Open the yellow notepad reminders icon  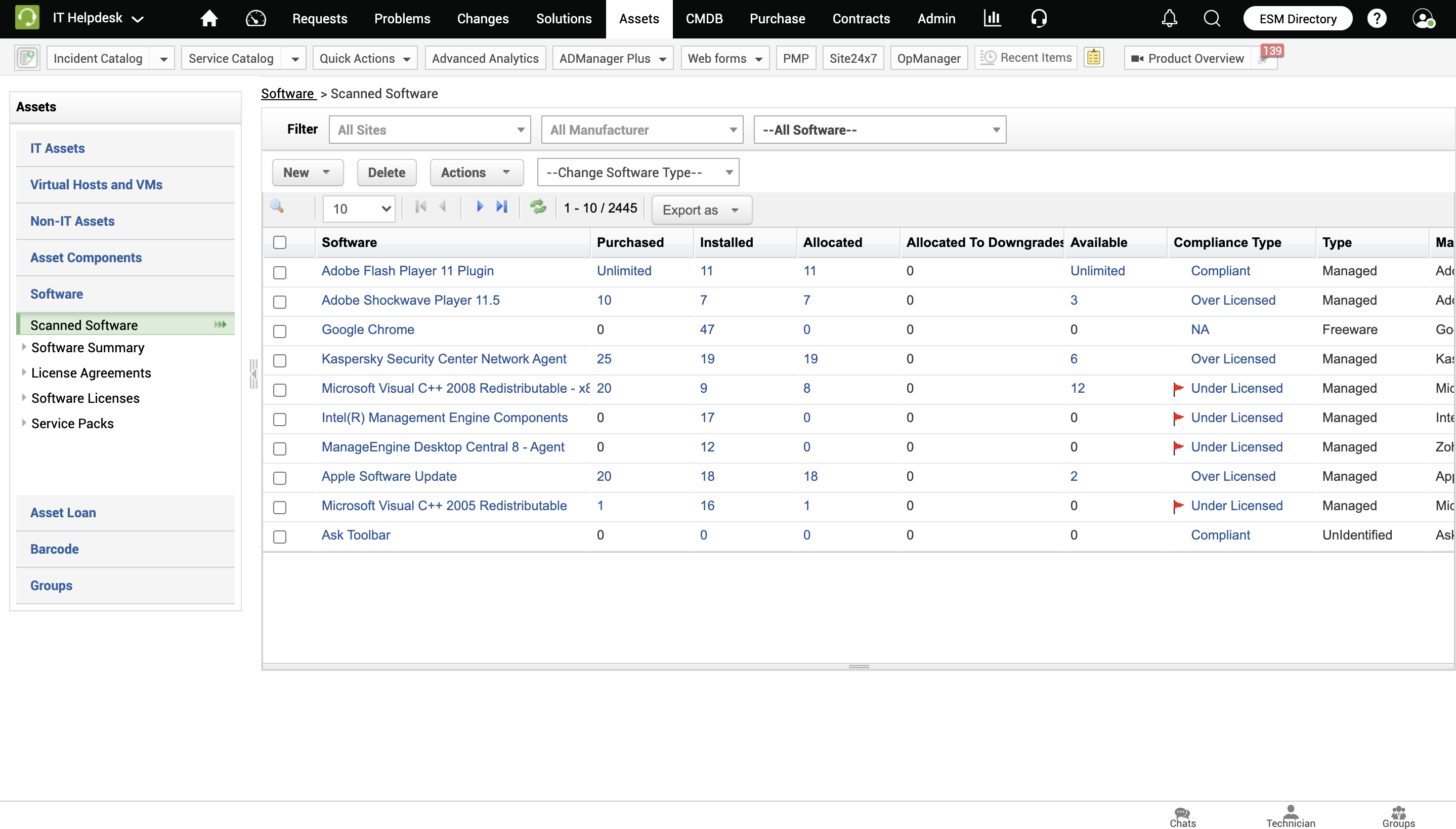(1094, 58)
